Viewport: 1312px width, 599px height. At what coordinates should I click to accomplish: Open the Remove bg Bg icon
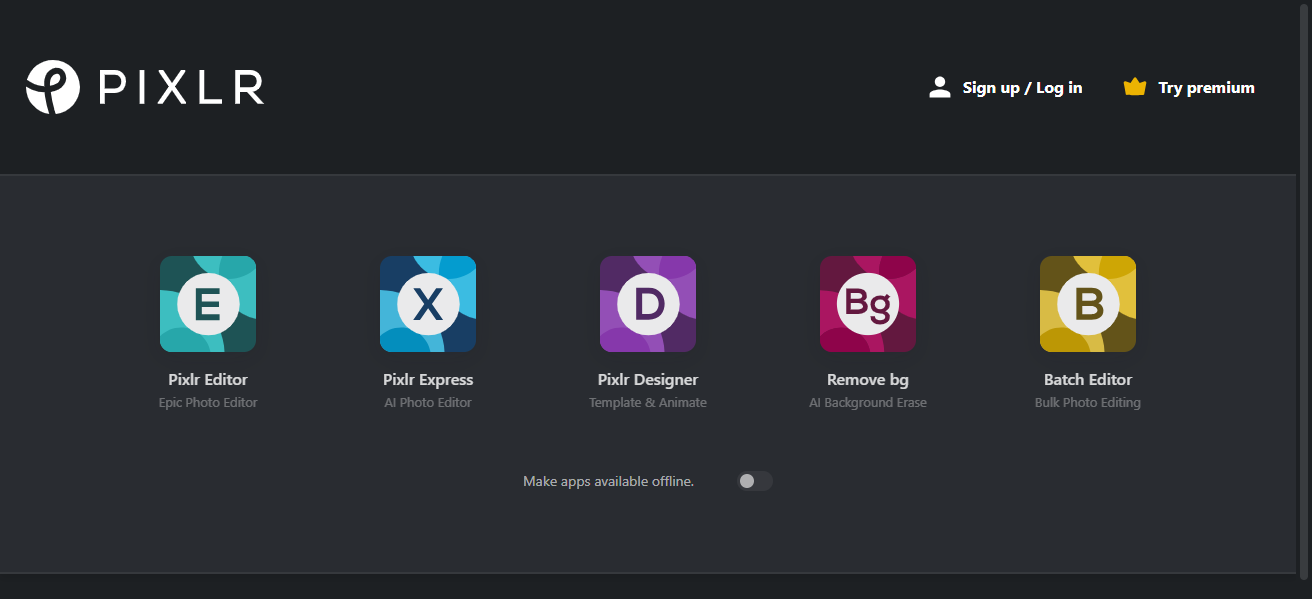click(x=868, y=304)
